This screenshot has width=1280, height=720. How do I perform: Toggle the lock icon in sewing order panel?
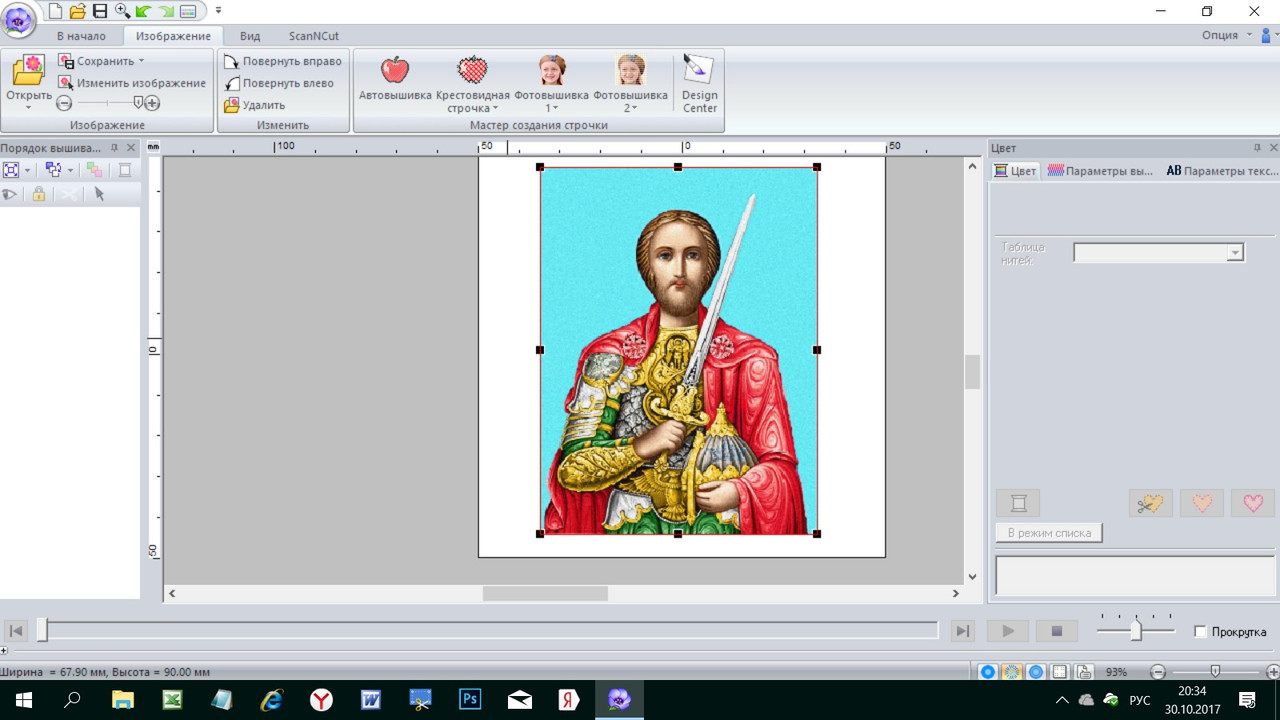[x=39, y=194]
